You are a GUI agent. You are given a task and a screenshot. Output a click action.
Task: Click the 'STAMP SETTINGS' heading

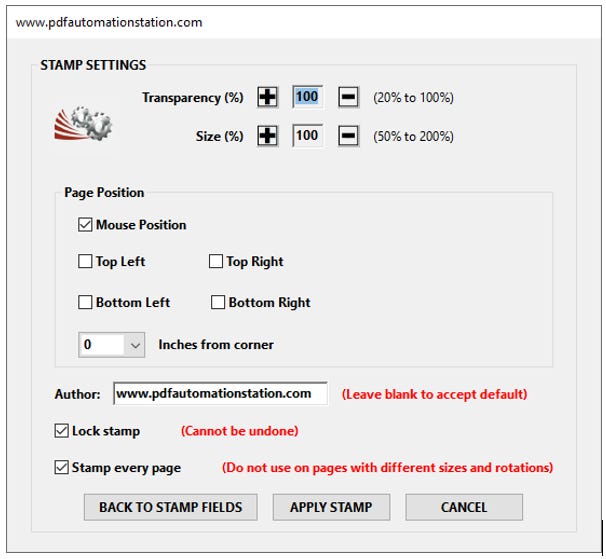click(x=93, y=65)
